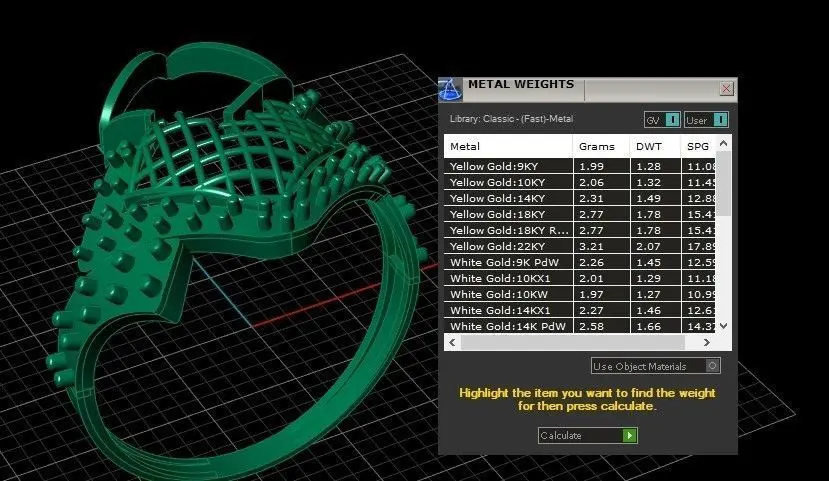Sort by the SPG column header
This screenshot has height=481, width=829.
tap(698, 146)
